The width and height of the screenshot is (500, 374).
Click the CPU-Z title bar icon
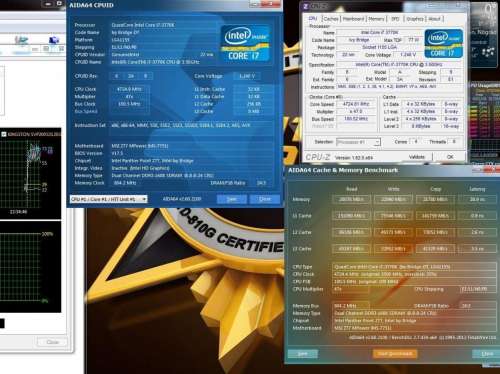306,6
